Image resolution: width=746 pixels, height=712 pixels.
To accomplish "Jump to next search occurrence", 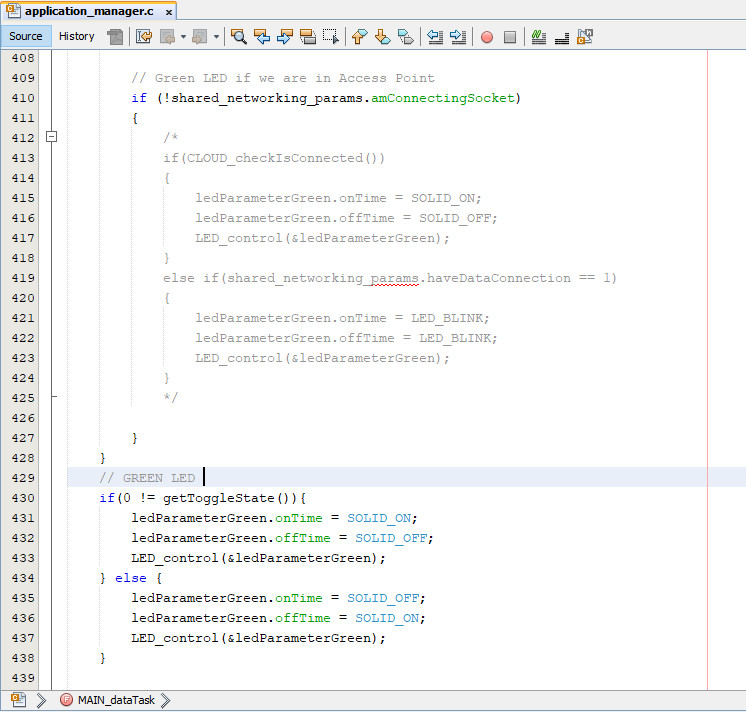I will coord(285,37).
